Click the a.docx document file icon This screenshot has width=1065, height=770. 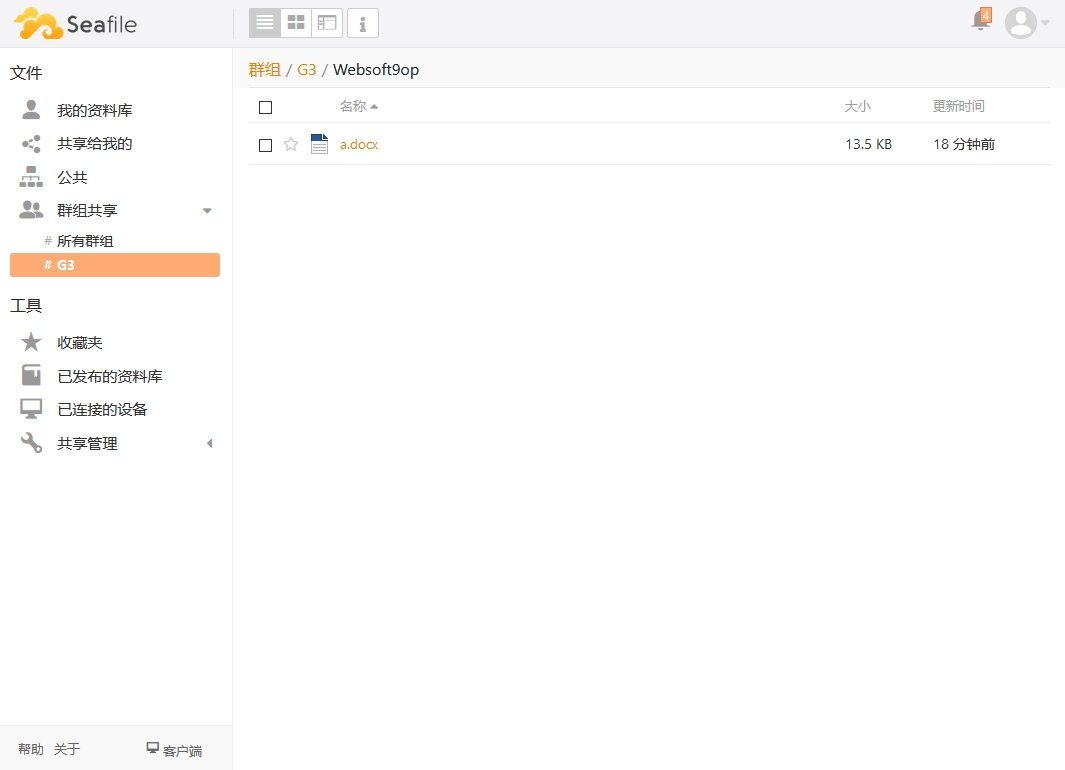click(319, 144)
